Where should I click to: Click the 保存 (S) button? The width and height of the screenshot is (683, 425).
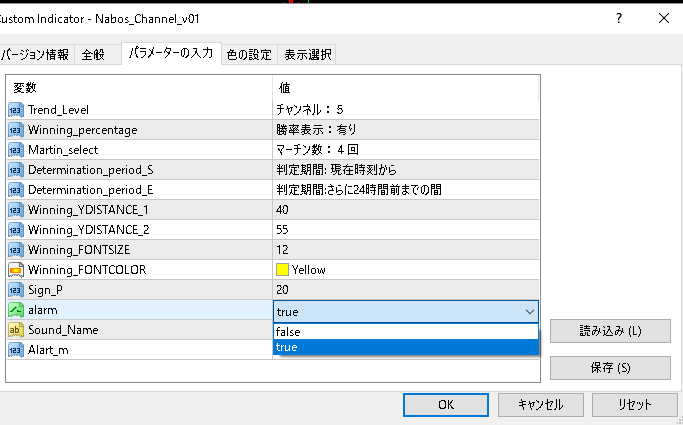[610, 368]
